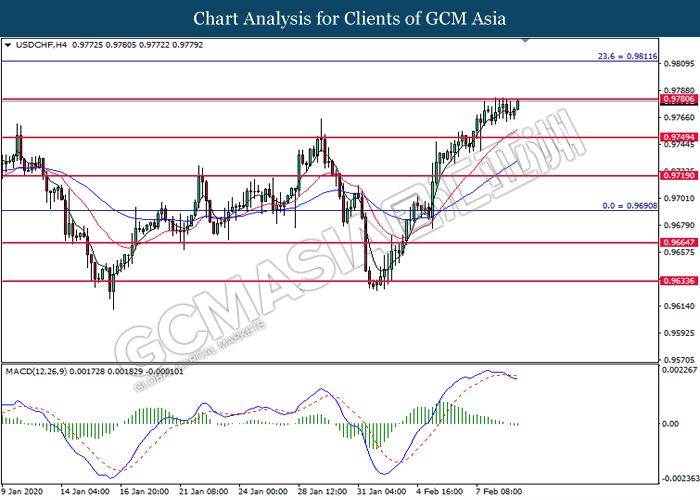Select the MACD(12,26,9) indicator label
Image resolution: width=700 pixels, height=500 pixels.
pyautogui.click(x=38, y=370)
